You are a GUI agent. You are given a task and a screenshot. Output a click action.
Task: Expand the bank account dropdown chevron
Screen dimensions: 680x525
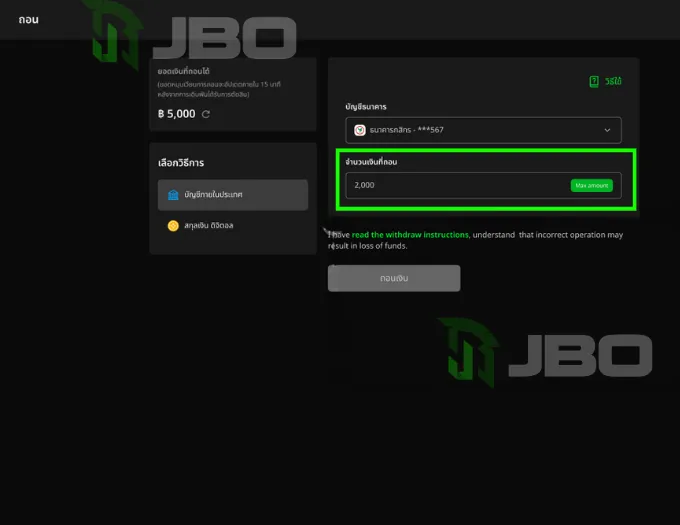click(x=607, y=130)
